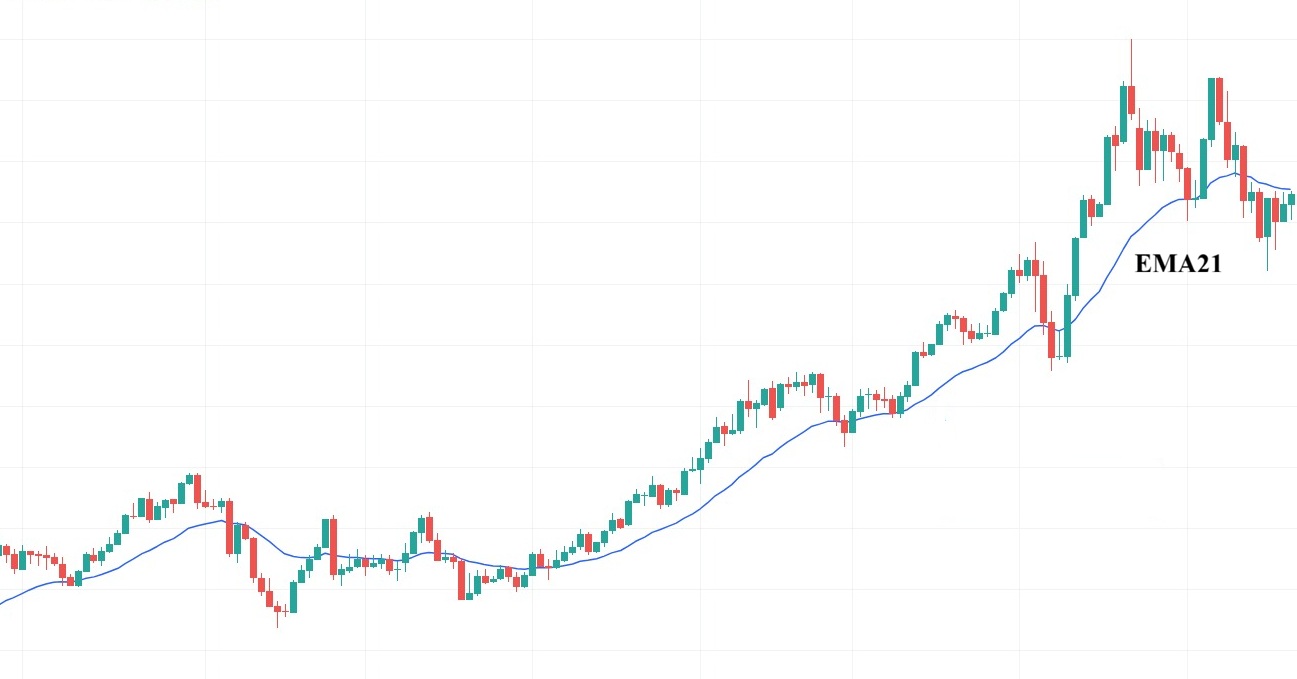
Task: Click the first red candle at left edge
Action: click(6, 550)
